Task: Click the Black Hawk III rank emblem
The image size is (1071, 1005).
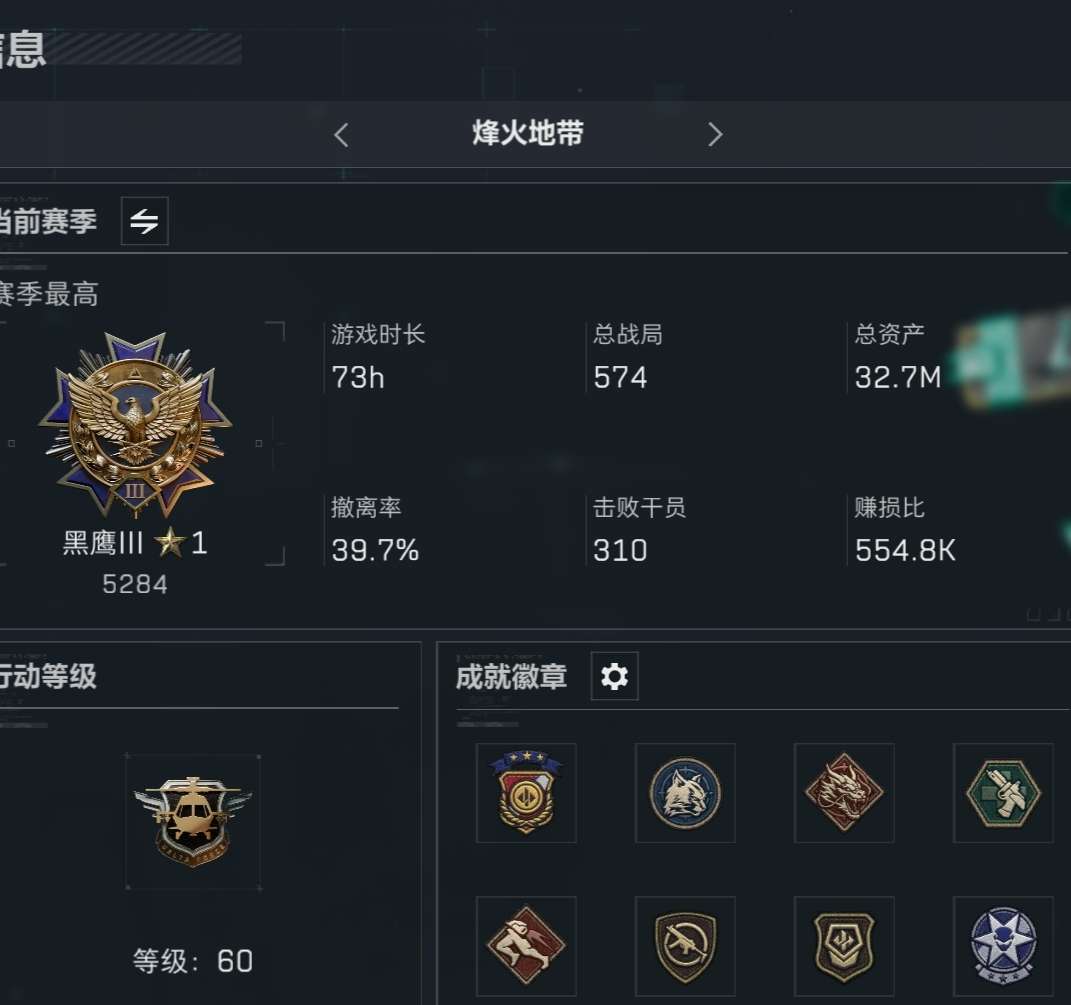Action: pos(135,424)
